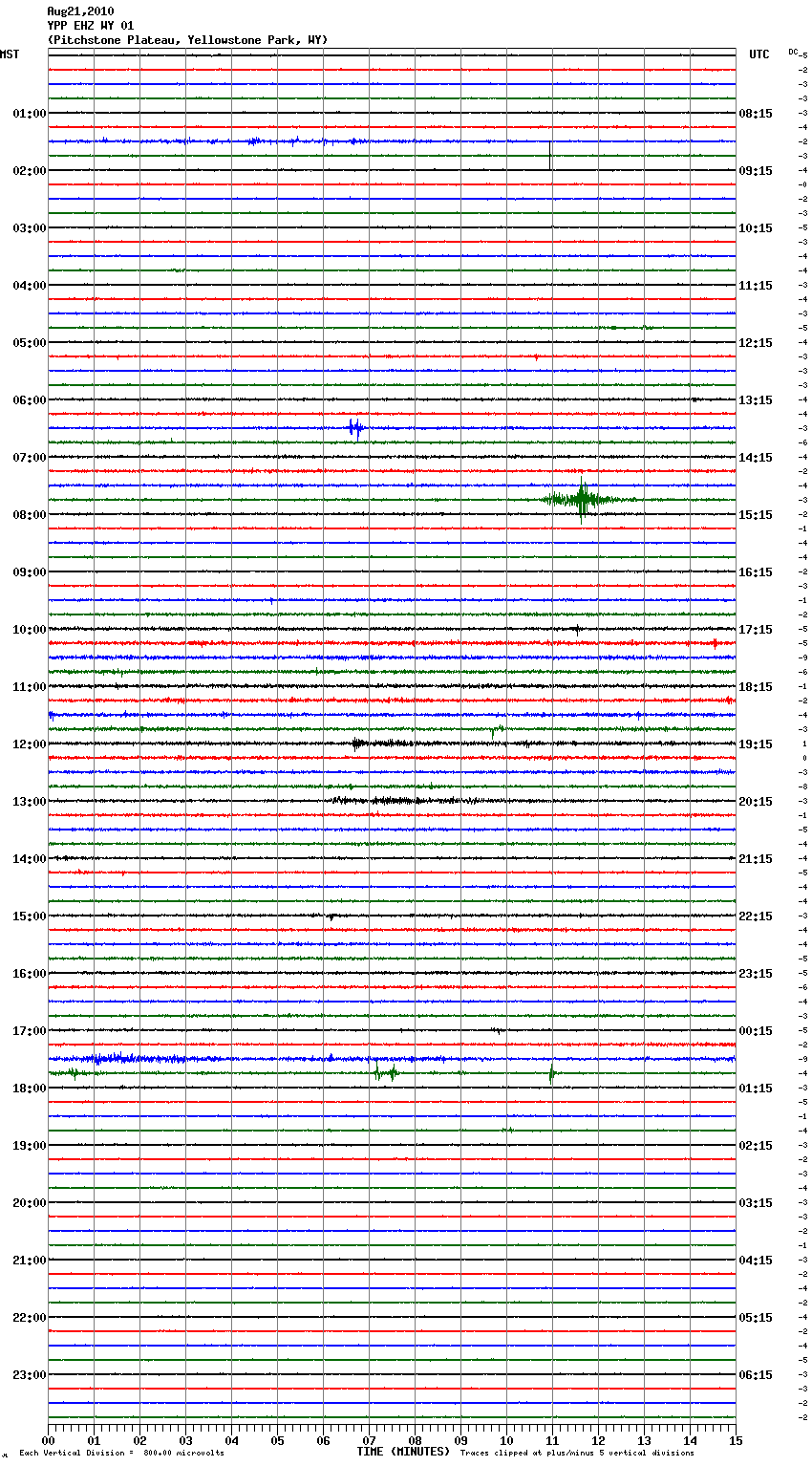The height and width of the screenshot is (1466, 812).
Task: Click the 06:15 UTC label
Action: point(756,1375)
